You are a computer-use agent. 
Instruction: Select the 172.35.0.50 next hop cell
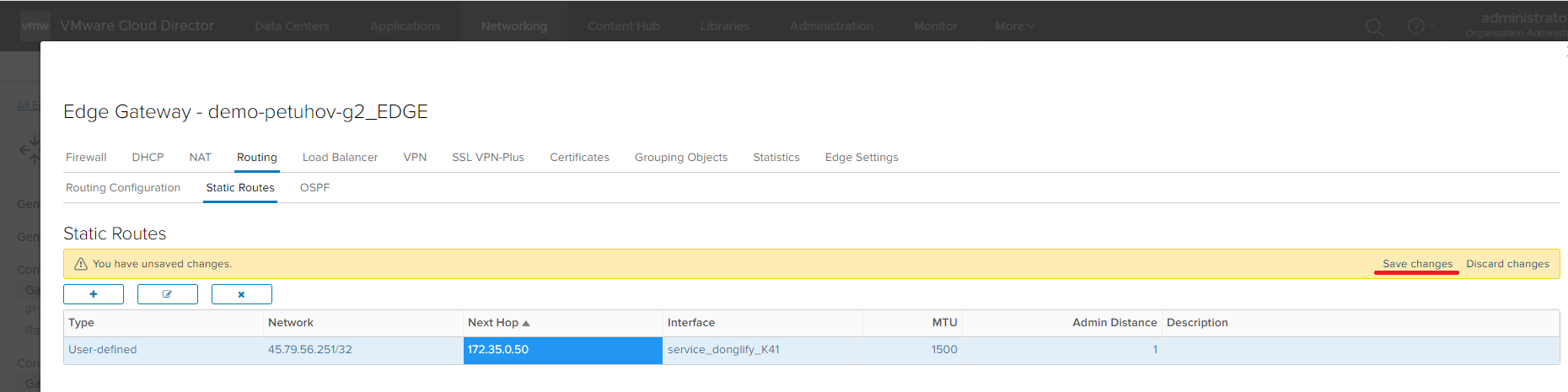click(x=562, y=350)
